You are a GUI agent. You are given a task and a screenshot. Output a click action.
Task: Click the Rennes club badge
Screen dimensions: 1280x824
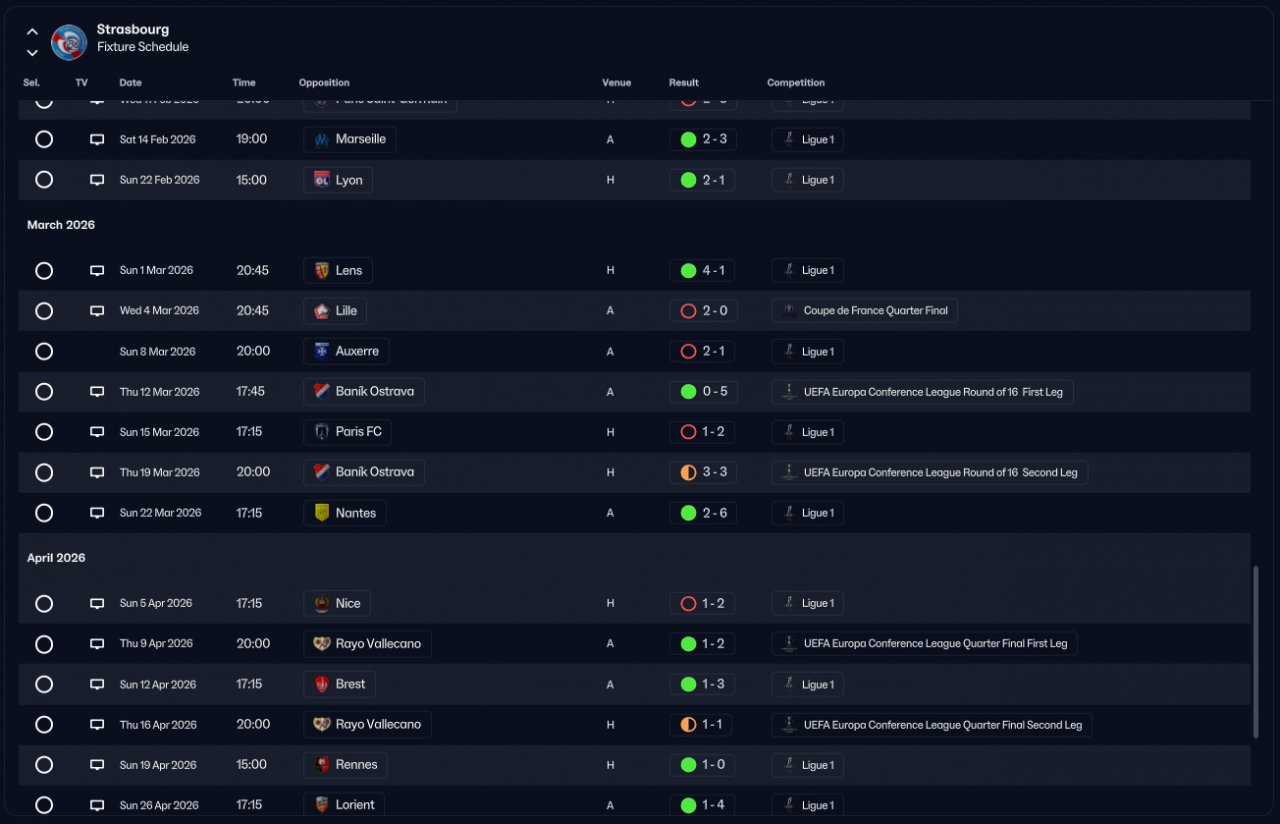[322, 765]
